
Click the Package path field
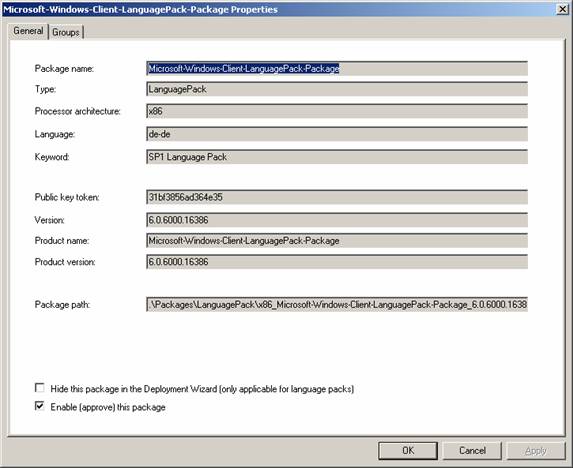(x=337, y=304)
